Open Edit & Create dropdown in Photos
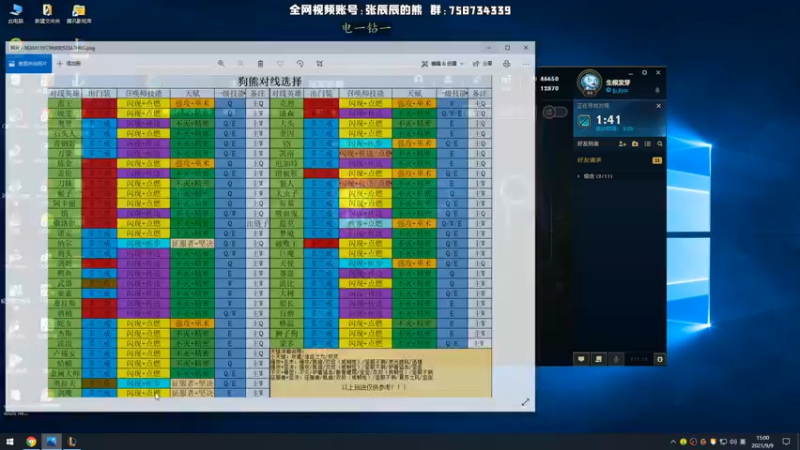Screen dimensions: 800x450 [x=442, y=64]
